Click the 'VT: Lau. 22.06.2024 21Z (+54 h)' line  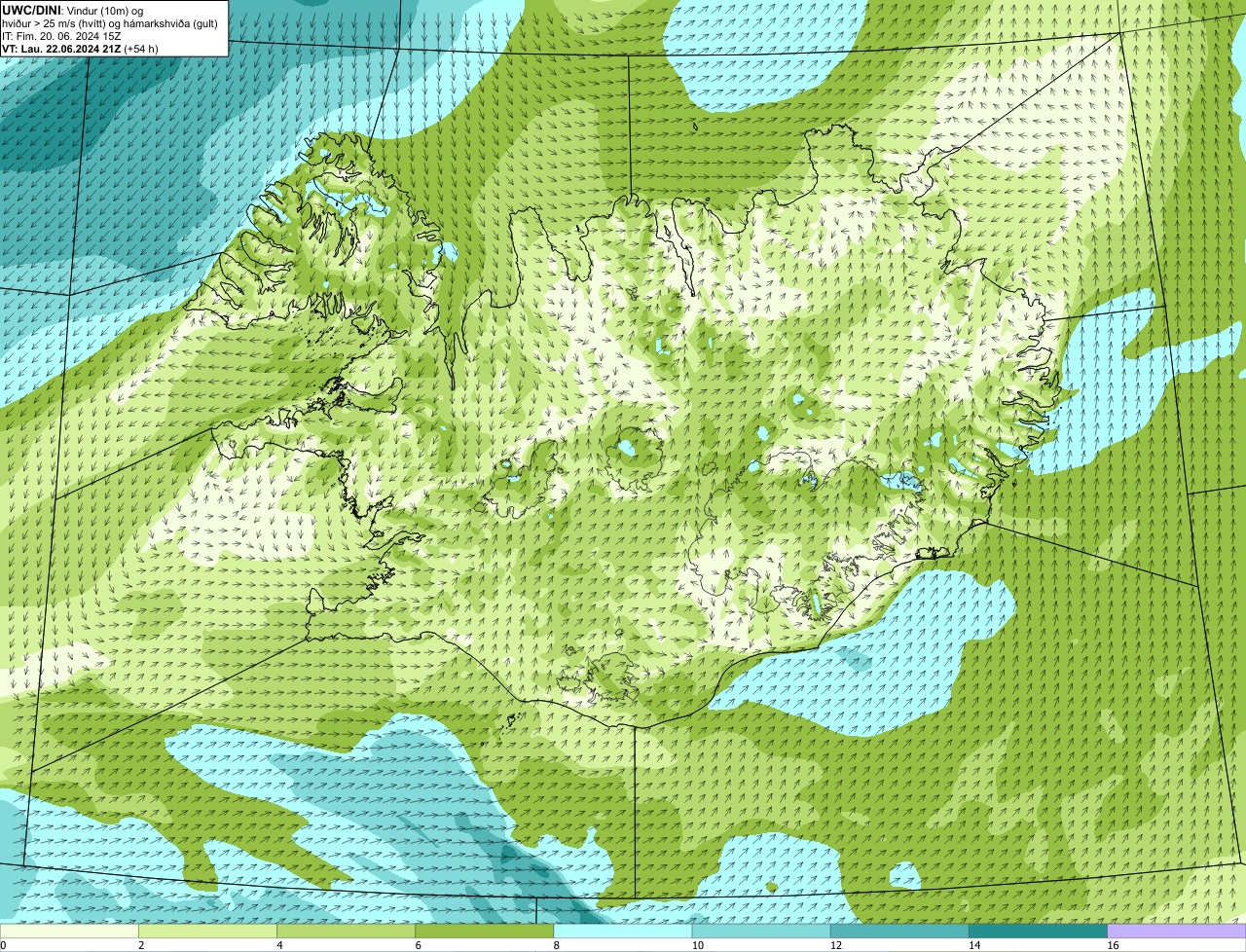pos(80,48)
